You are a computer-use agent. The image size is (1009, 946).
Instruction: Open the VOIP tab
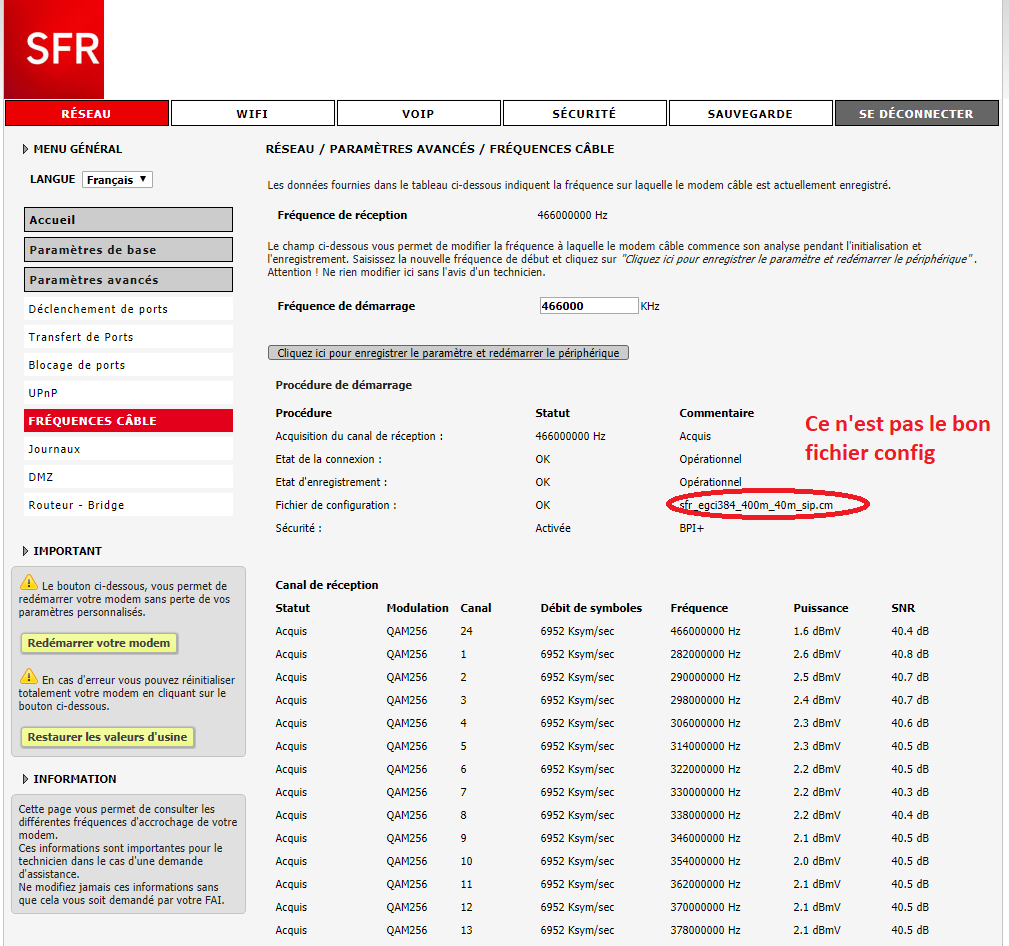[418, 114]
